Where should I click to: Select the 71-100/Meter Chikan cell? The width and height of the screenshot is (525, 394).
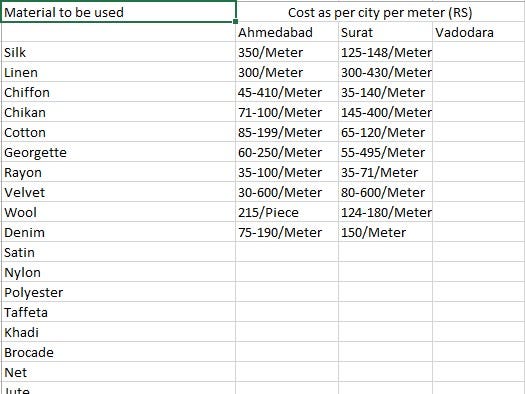point(287,112)
